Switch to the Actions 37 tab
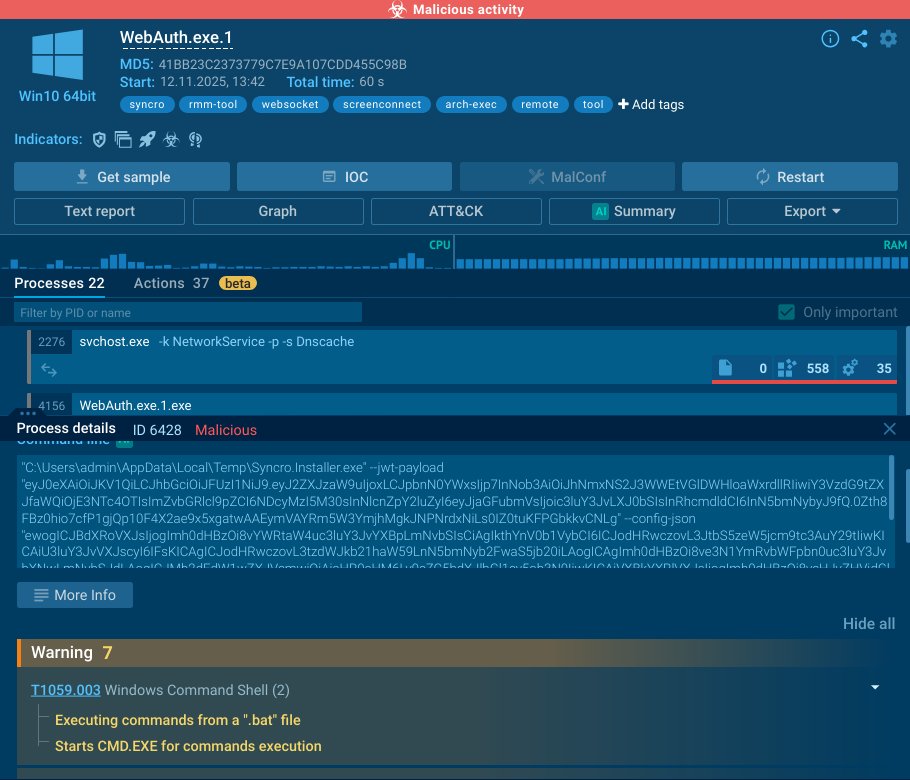Screen dimensions: 910x780 171,283
